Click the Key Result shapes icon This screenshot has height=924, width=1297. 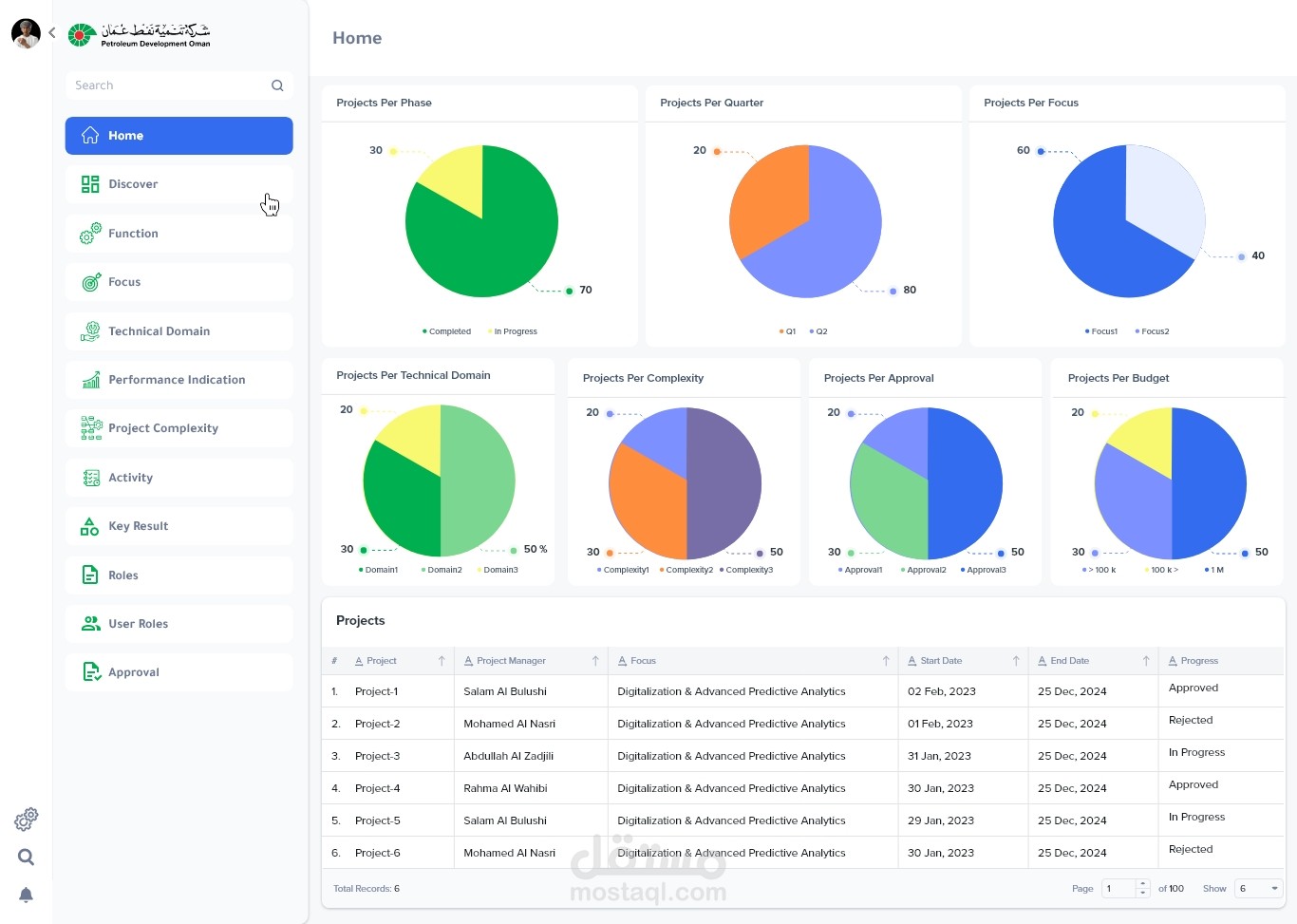pos(90,526)
